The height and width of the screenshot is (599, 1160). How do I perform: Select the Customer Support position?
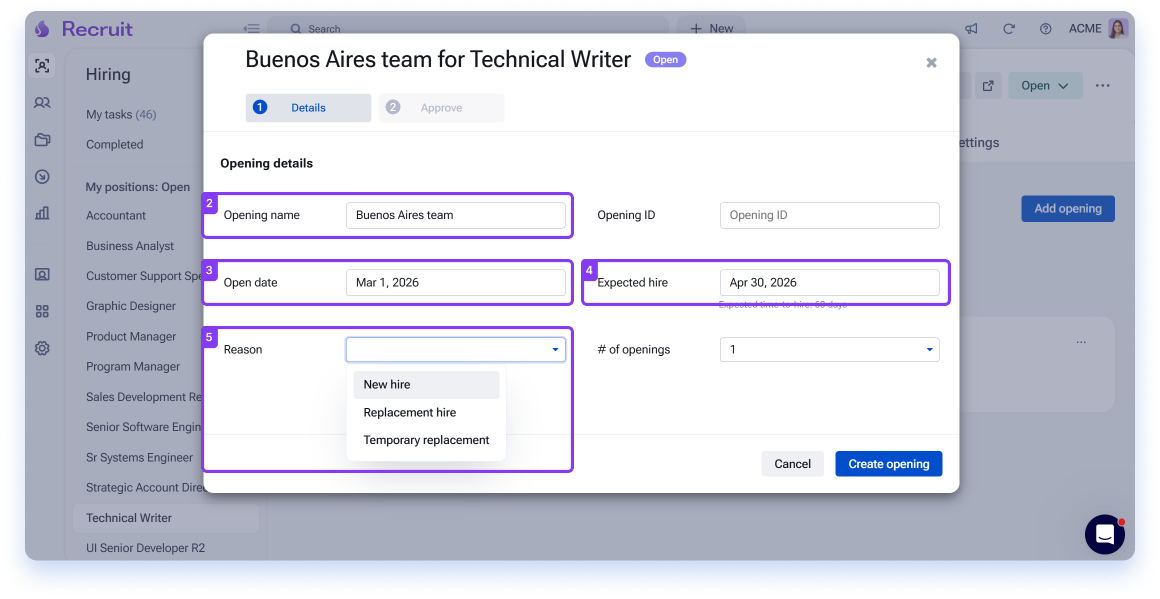[144, 276]
